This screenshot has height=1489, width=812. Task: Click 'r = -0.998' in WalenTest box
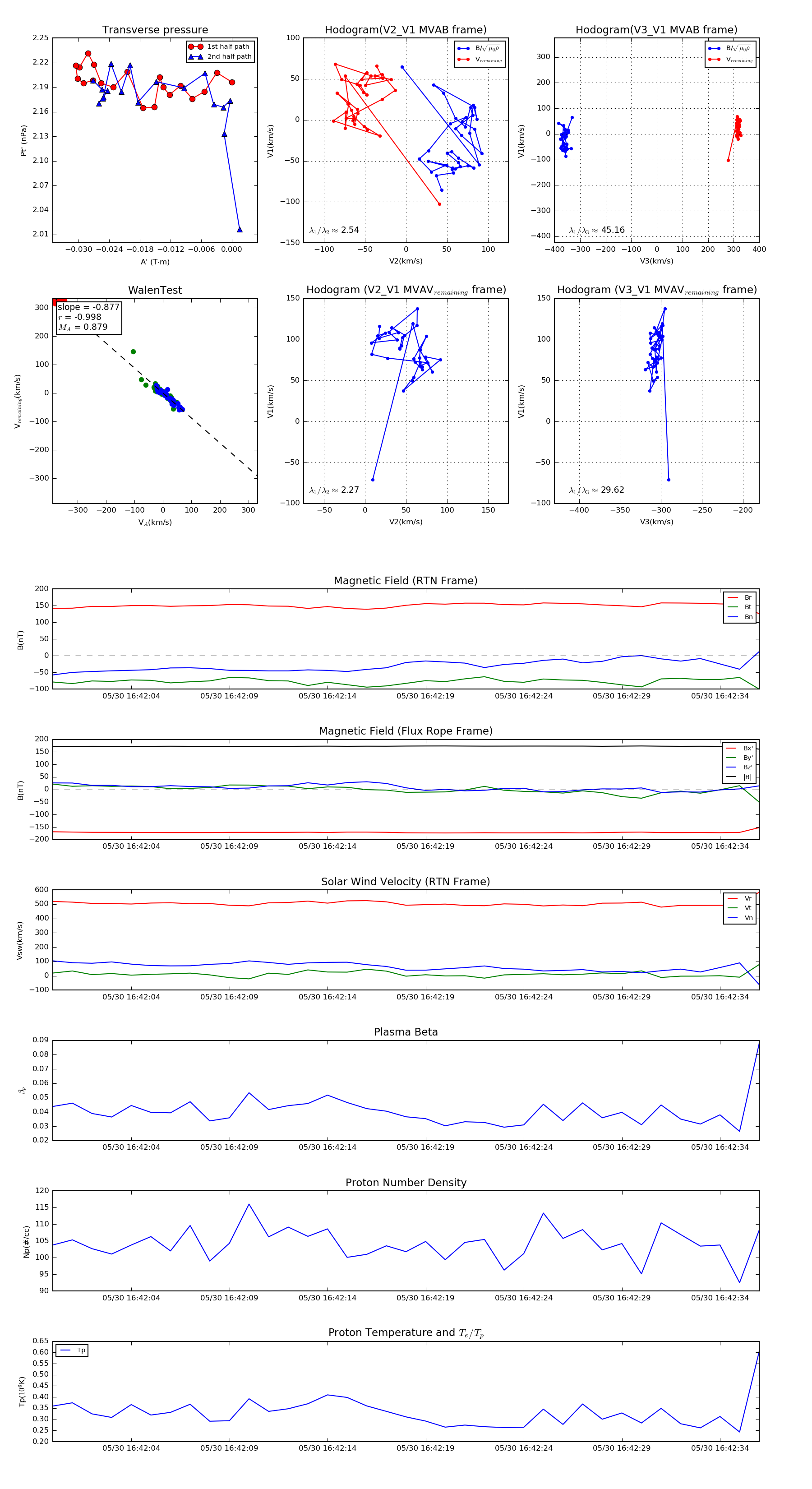click(x=80, y=317)
